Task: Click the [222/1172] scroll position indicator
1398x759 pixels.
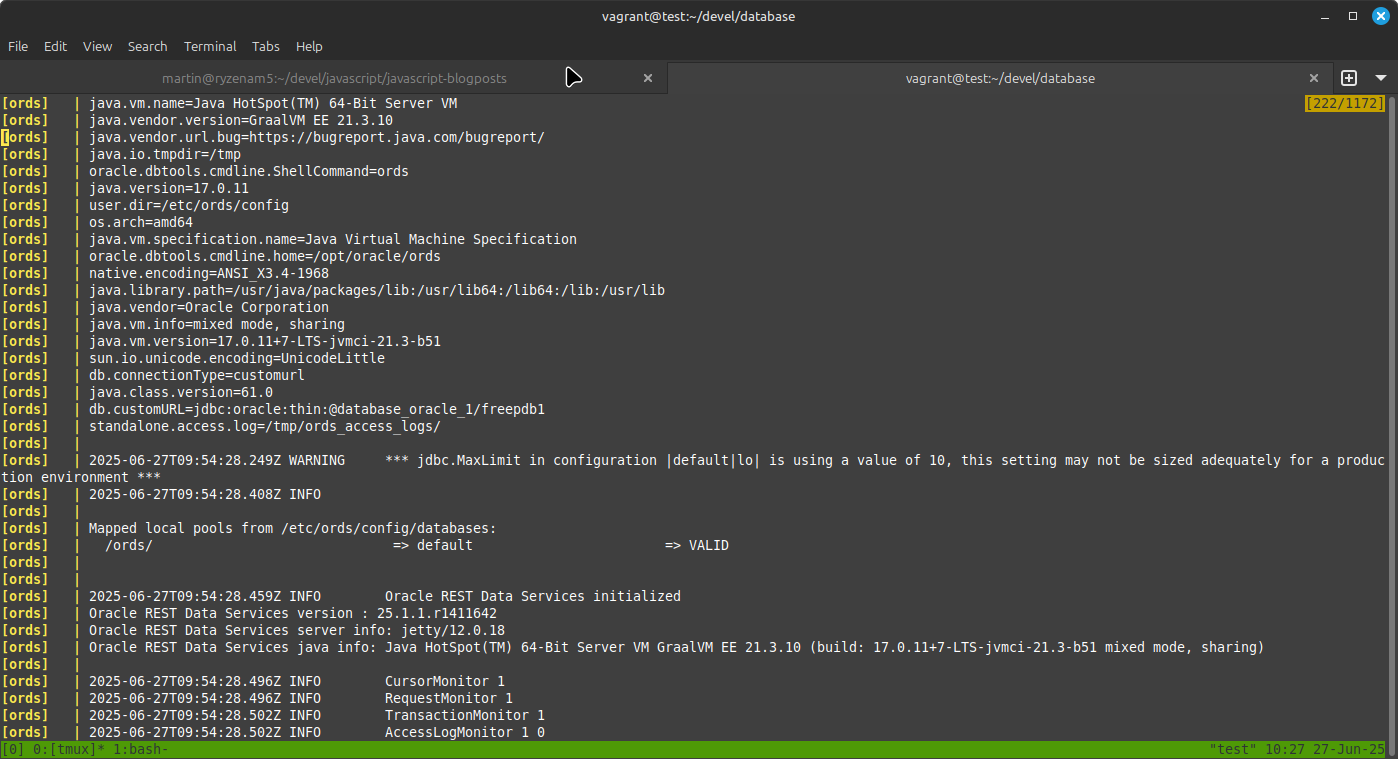Action: [x=1345, y=103]
